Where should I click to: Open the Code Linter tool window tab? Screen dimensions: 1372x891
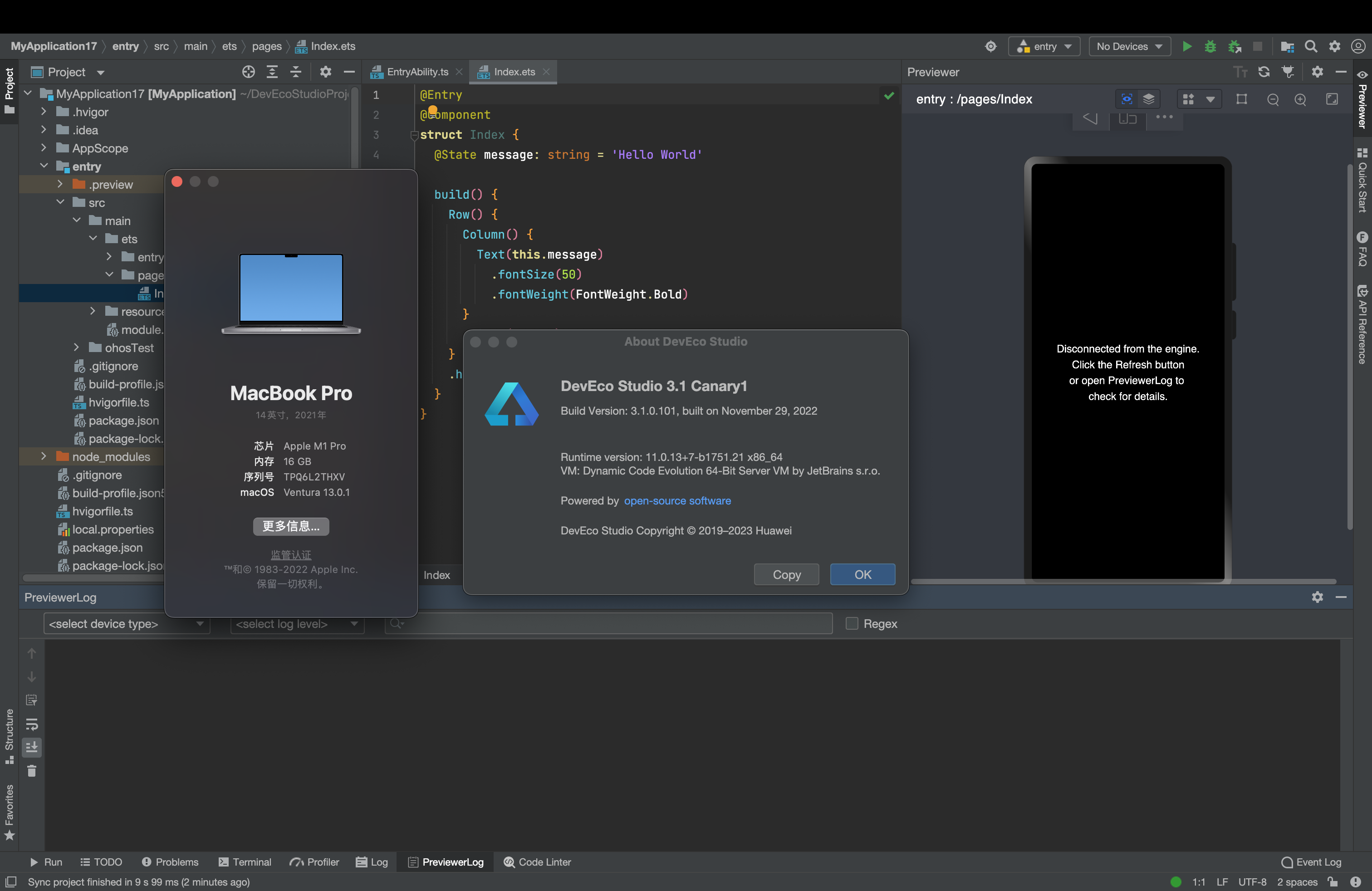[x=537, y=862]
